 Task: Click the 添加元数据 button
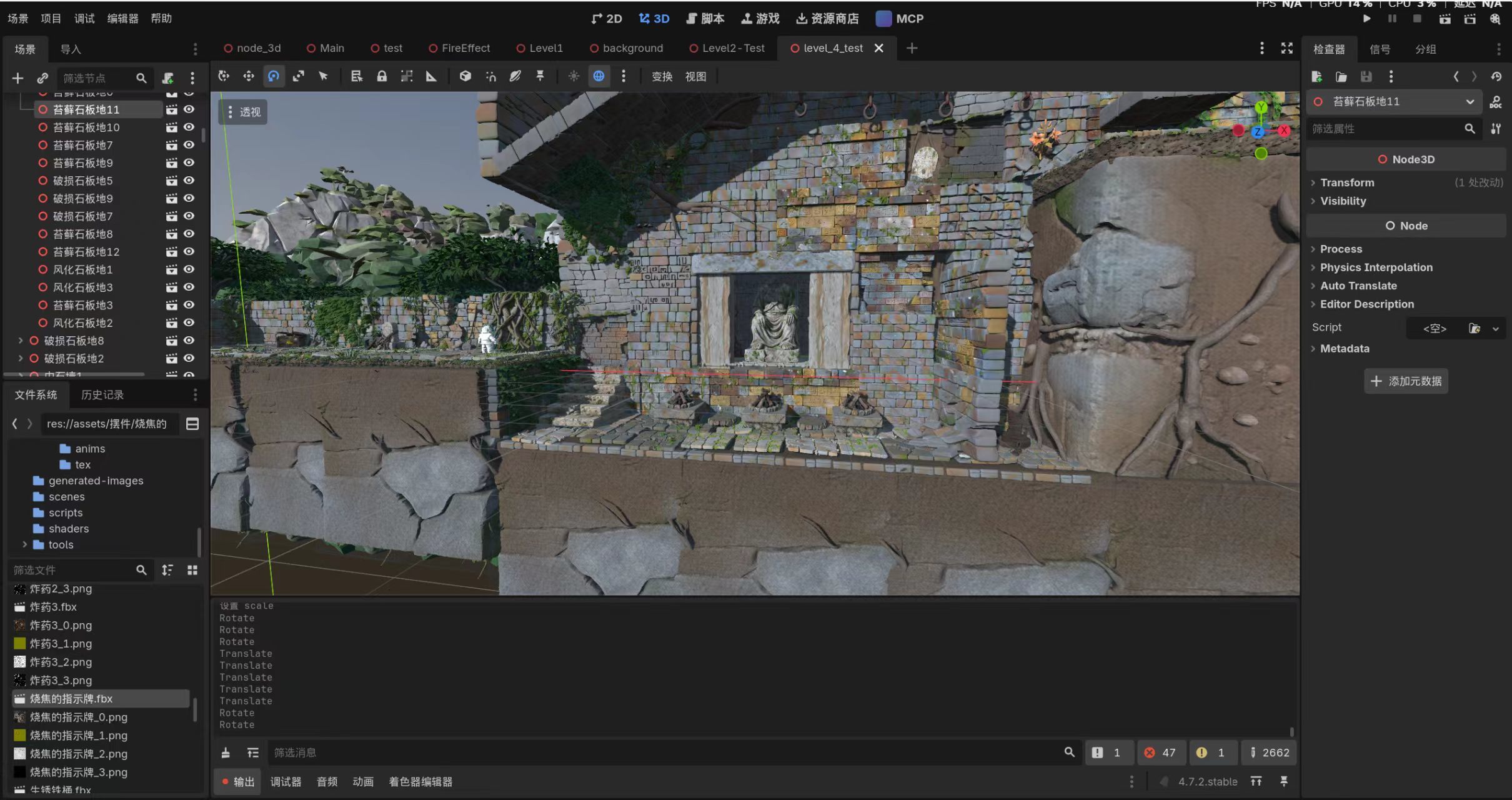coord(1406,381)
